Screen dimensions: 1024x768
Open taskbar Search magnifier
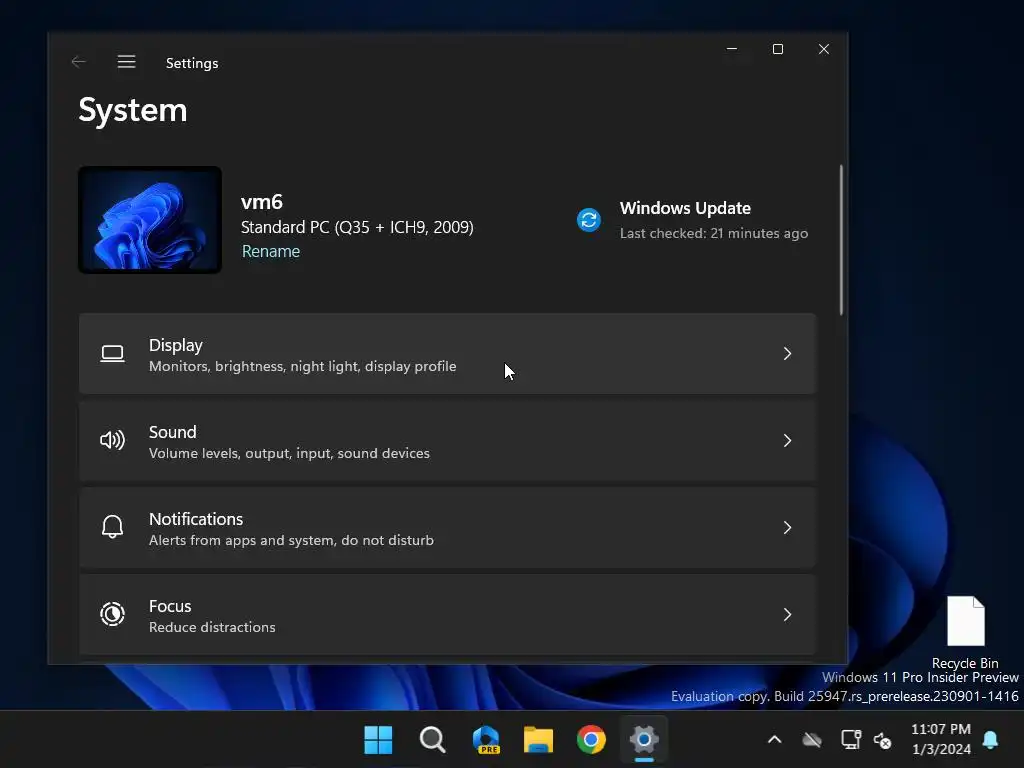pos(432,740)
